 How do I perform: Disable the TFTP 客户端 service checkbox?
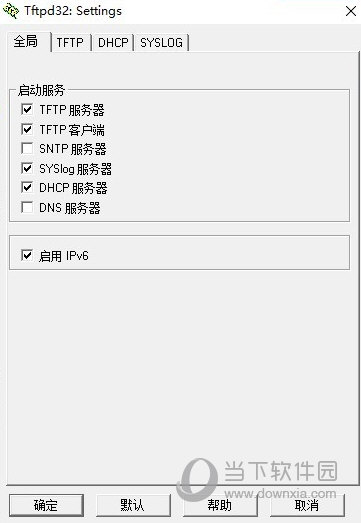(x=27, y=129)
